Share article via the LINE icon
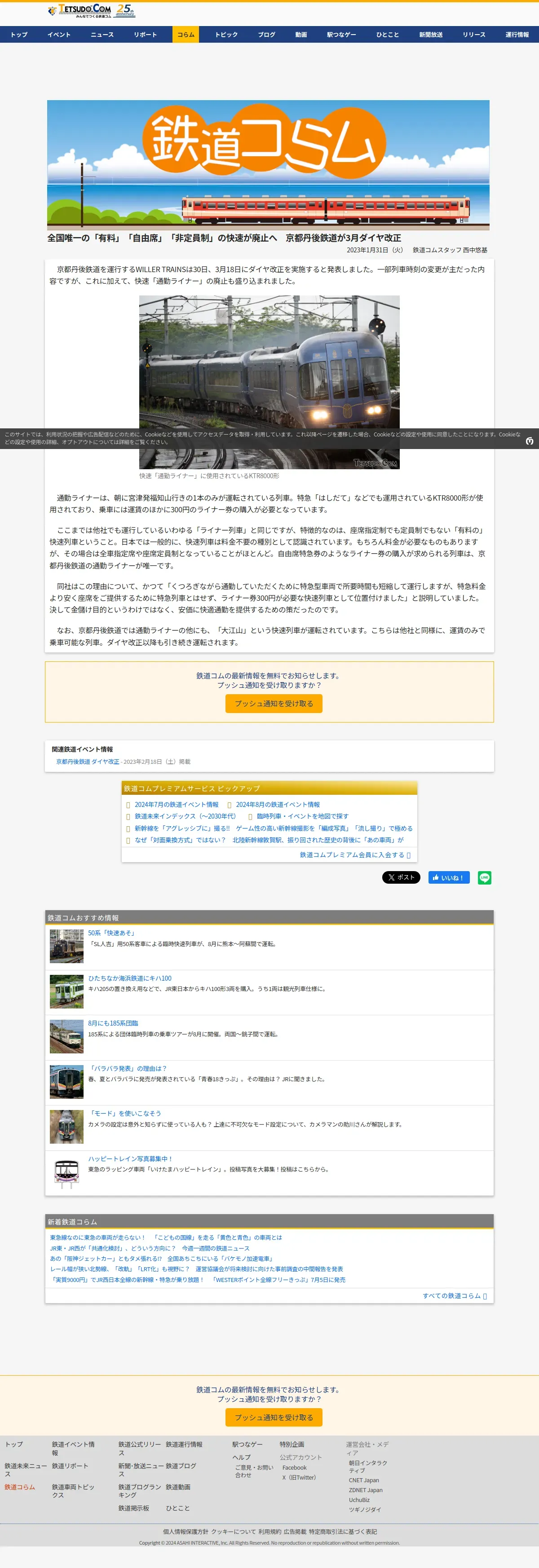 tap(484, 877)
